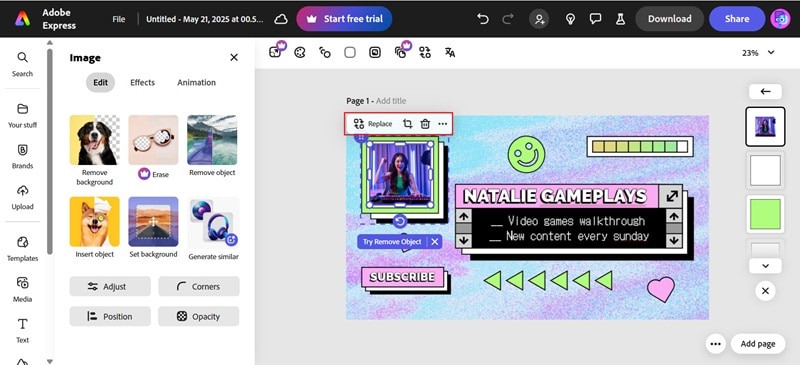Image resolution: width=800 pixels, height=365 pixels.
Task: Open the Text tool in the sidebar
Action: (22, 331)
